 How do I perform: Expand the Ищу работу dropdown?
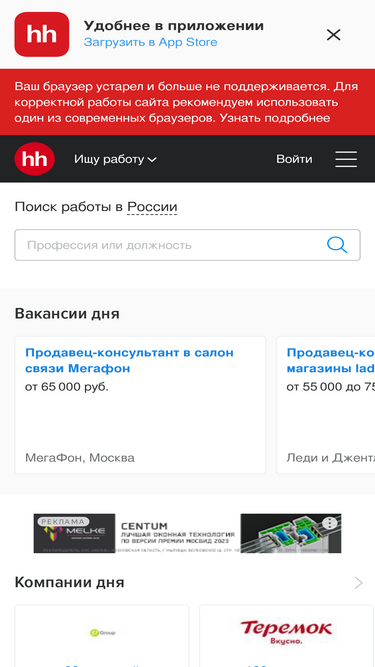click(115, 159)
